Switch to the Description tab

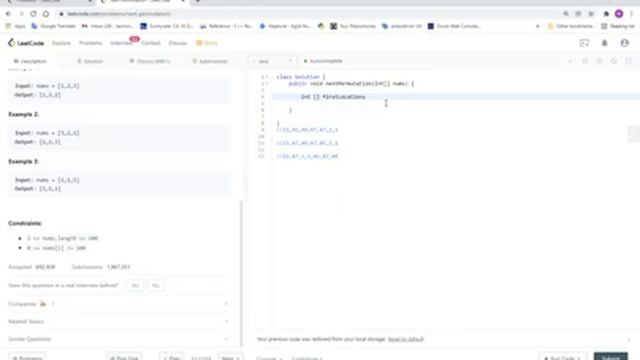coord(30,61)
